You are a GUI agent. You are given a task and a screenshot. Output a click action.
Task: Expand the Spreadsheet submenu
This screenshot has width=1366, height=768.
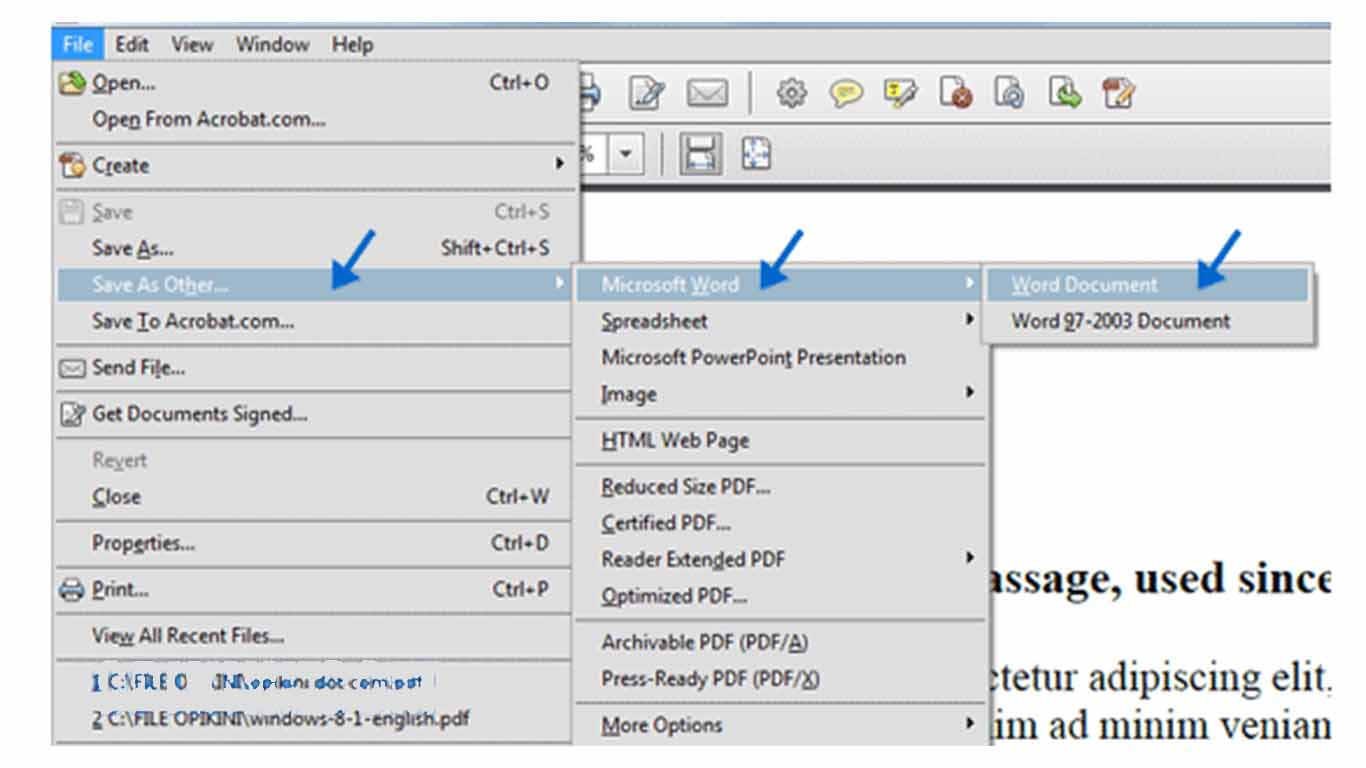782,321
